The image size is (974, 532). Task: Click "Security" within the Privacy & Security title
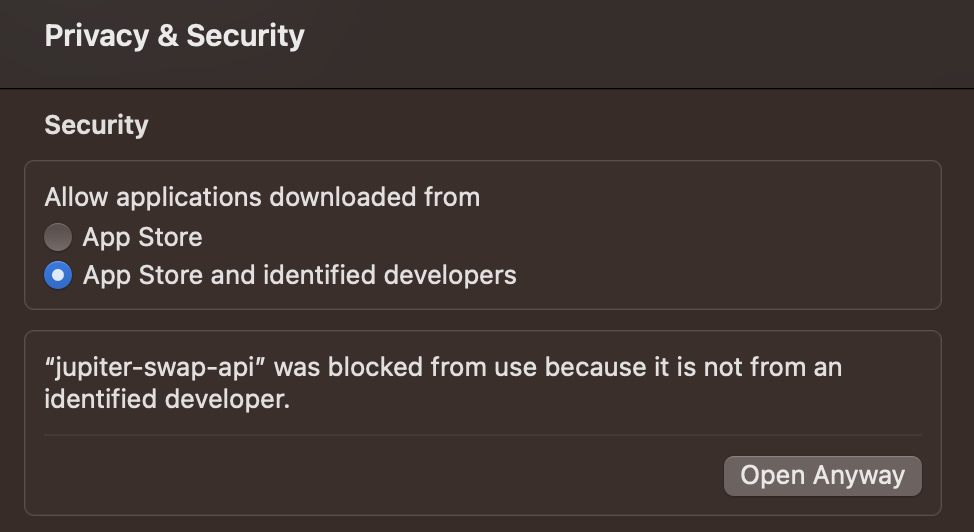[245, 36]
